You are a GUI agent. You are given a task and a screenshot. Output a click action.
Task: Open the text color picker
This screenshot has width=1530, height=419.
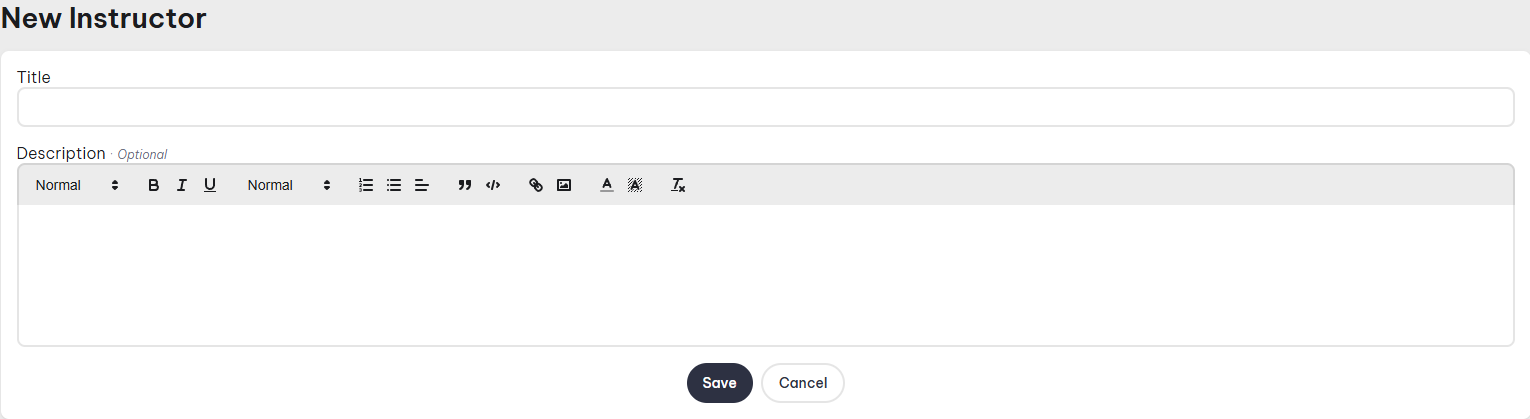coord(606,185)
